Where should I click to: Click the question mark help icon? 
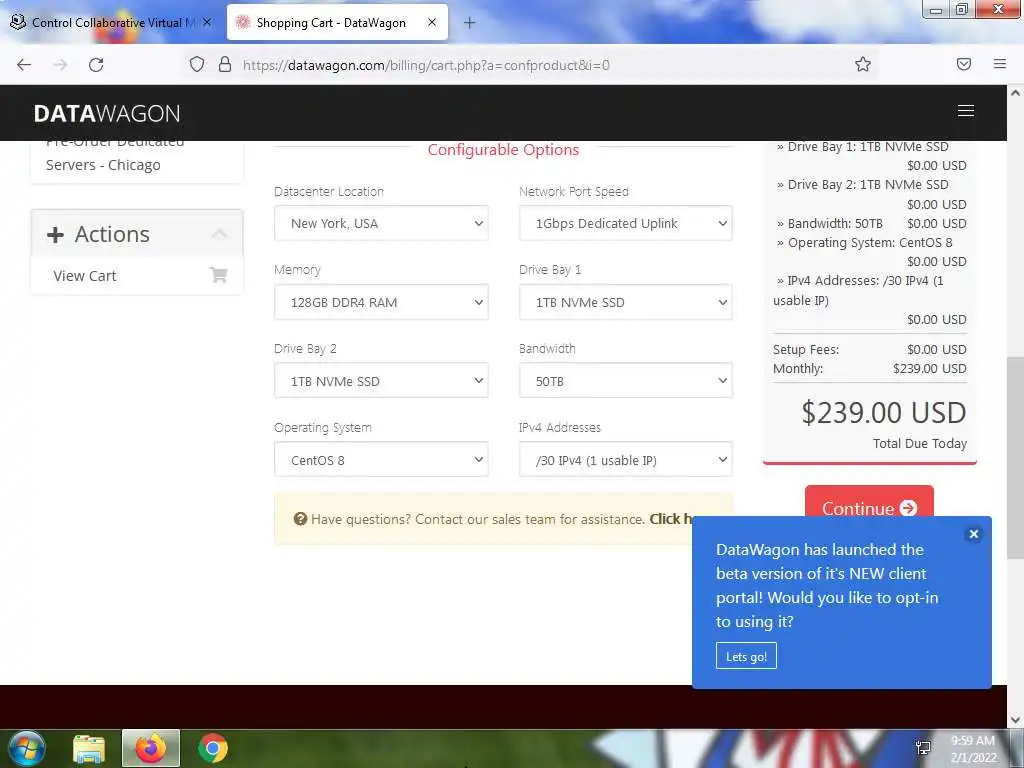(300, 519)
